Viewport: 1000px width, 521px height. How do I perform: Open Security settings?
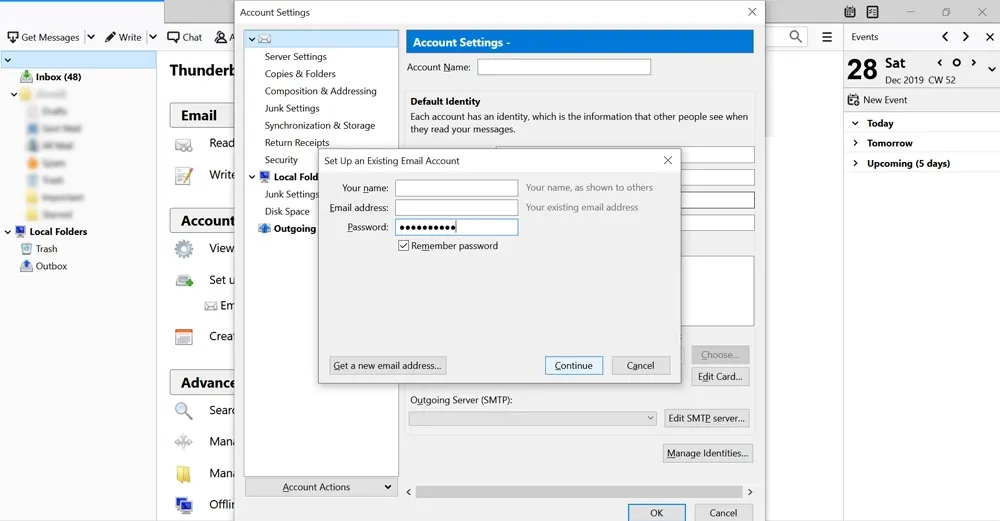(281, 160)
